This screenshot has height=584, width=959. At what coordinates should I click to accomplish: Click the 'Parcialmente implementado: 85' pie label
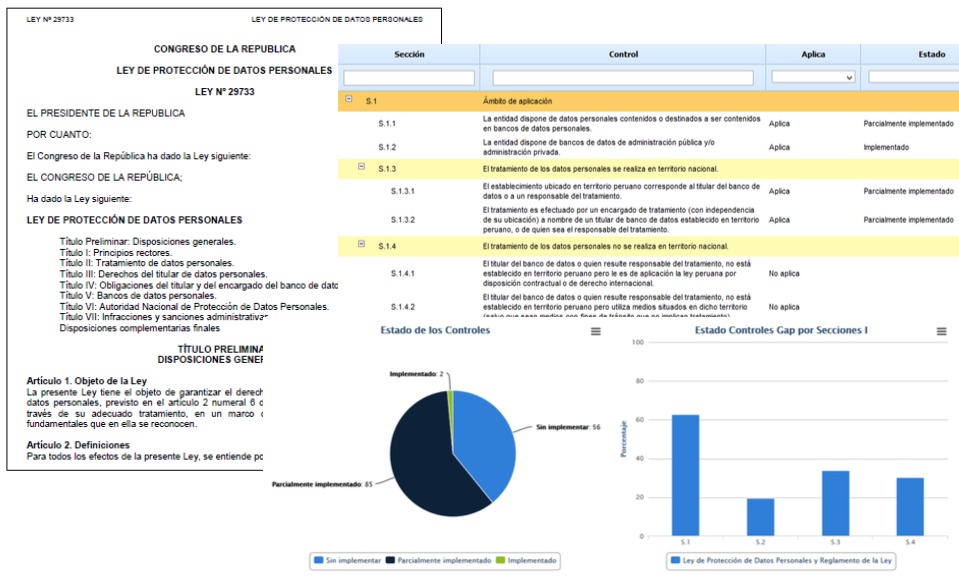point(322,484)
